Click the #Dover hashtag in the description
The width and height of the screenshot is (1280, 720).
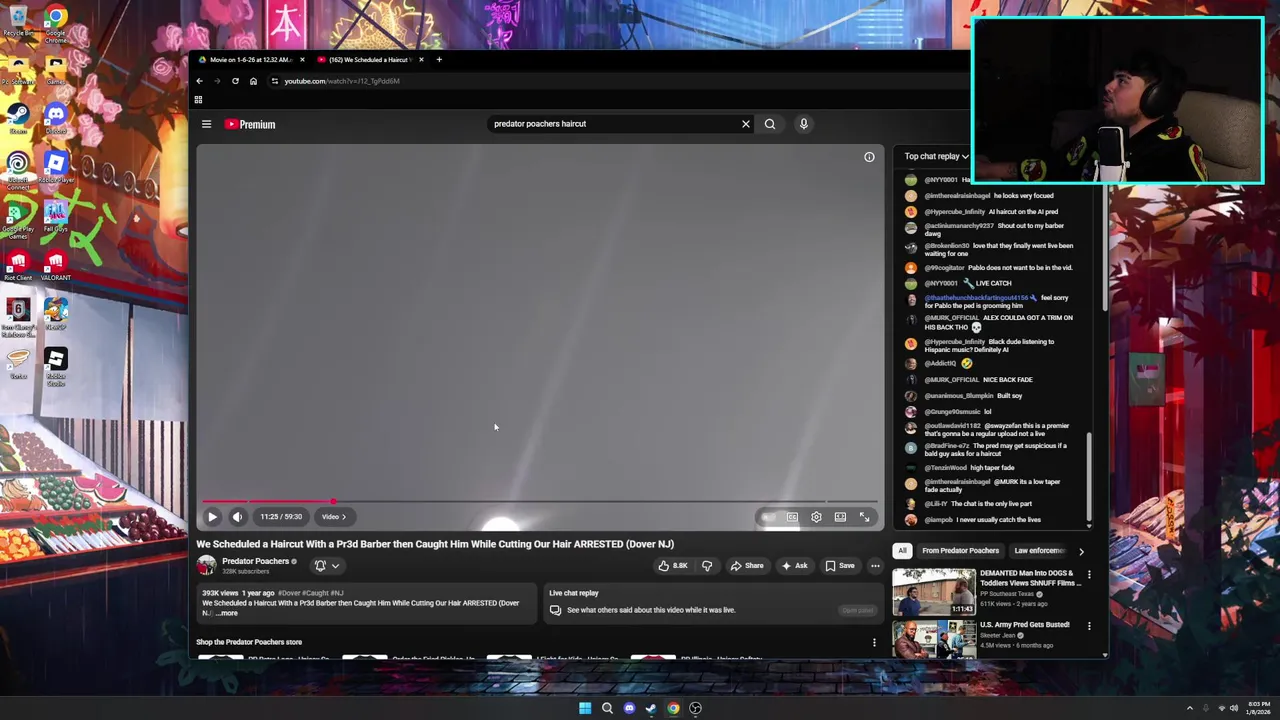click(x=291, y=593)
